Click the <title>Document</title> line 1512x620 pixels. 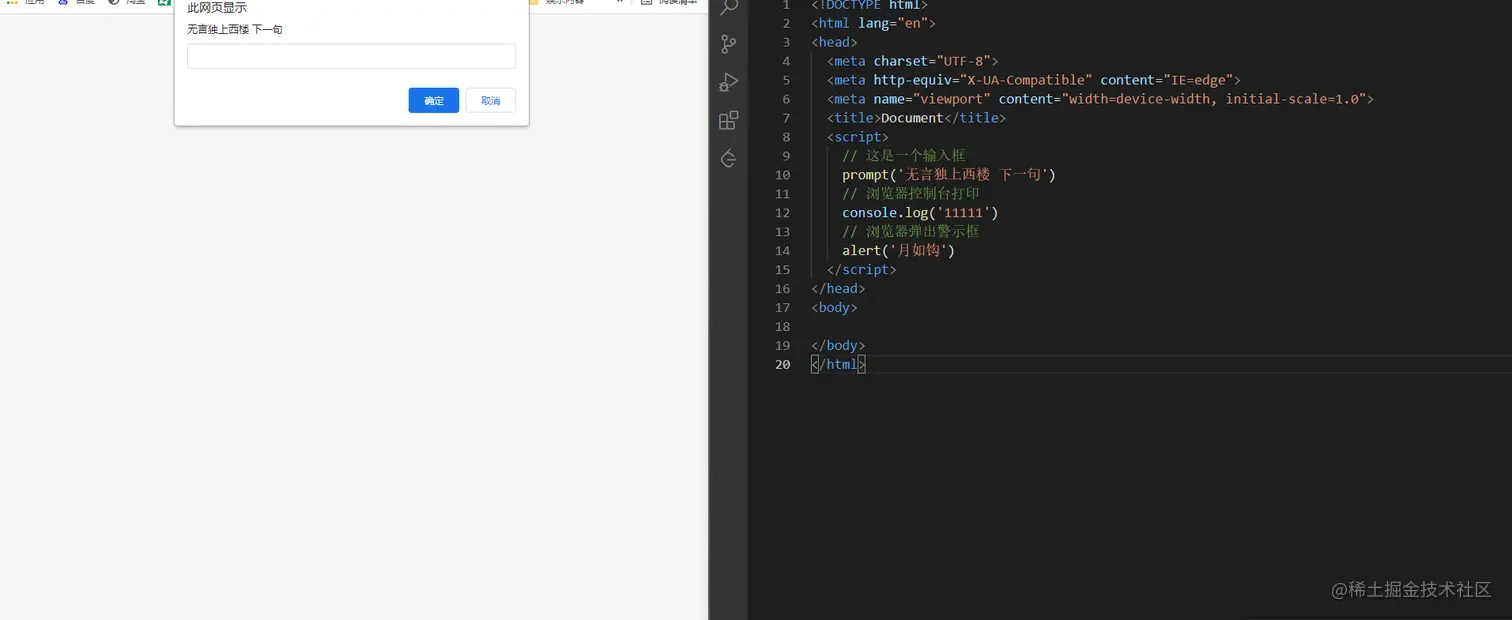tap(916, 118)
